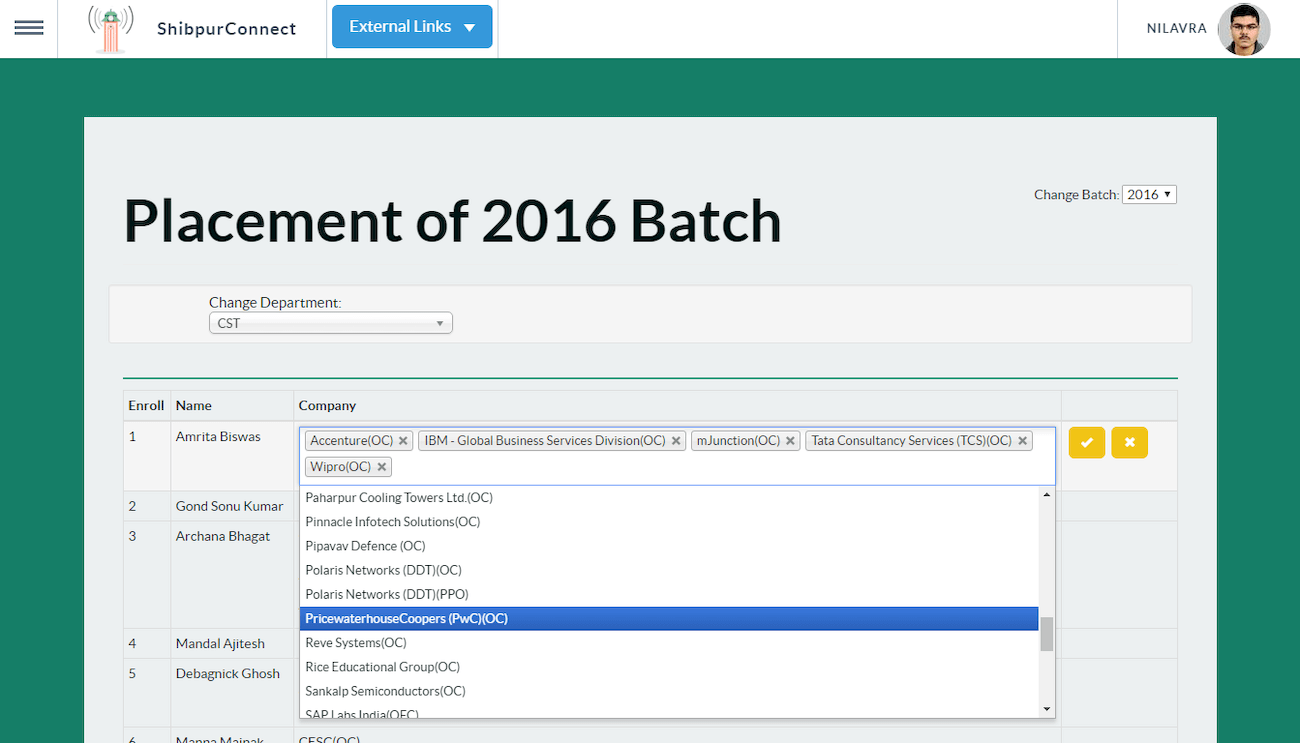Click the ShibpurConnect site title link
Image resolution: width=1300 pixels, height=743 pixels.
pos(226,29)
